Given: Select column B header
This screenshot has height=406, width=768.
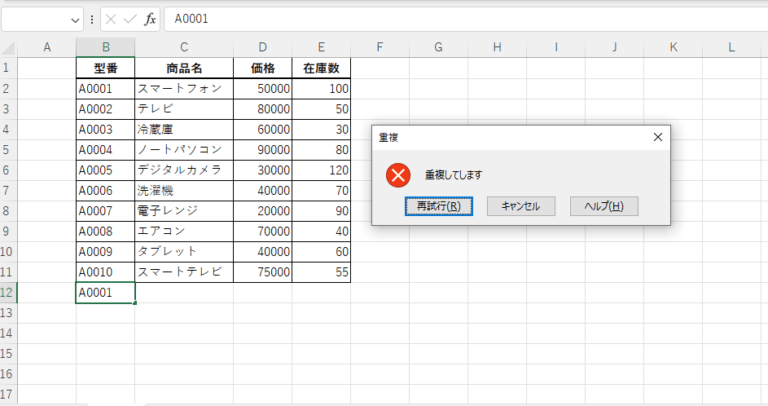Looking at the screenshot, I should (105, 47).
